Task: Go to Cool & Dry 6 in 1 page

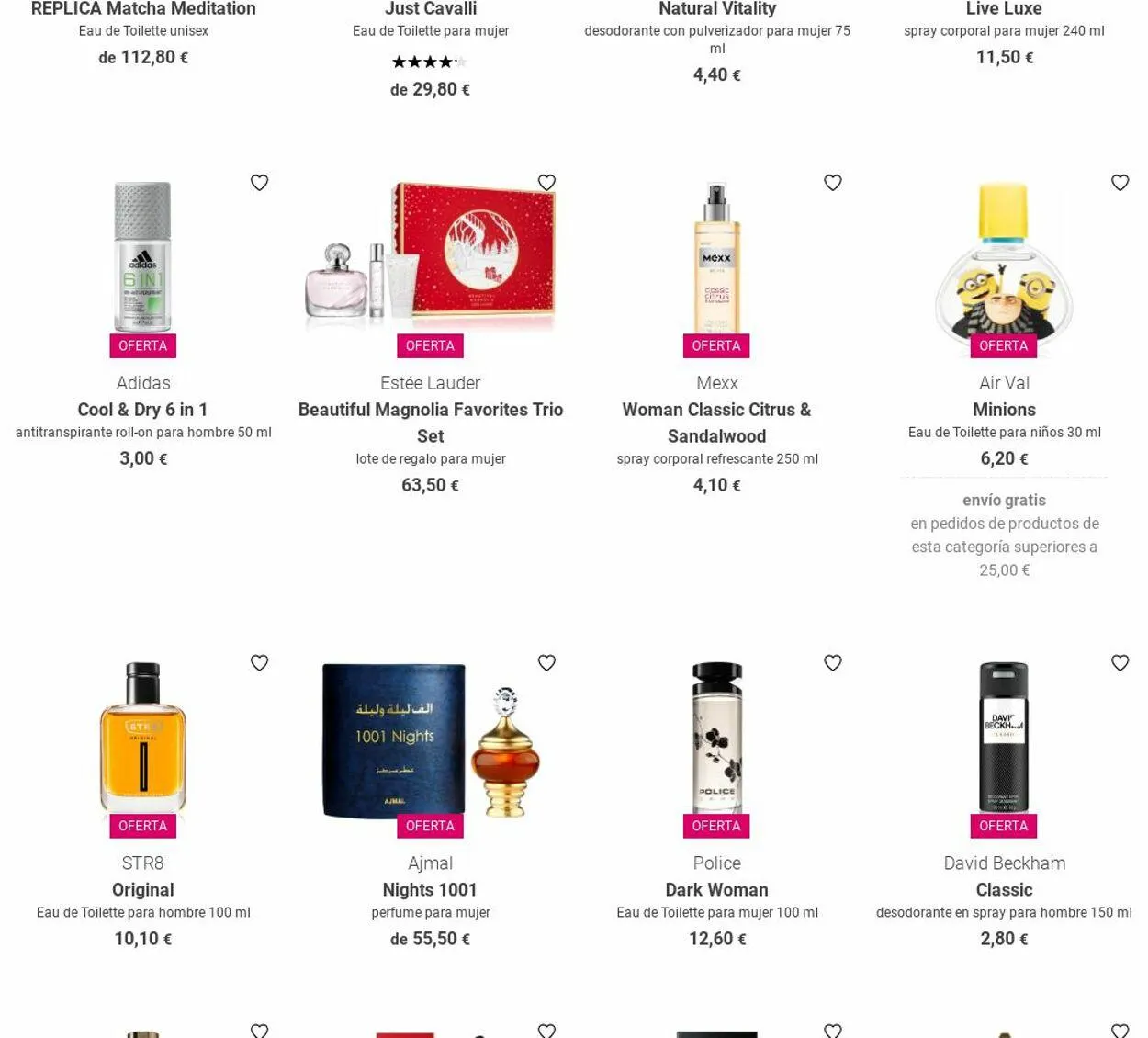Action: 143,410
